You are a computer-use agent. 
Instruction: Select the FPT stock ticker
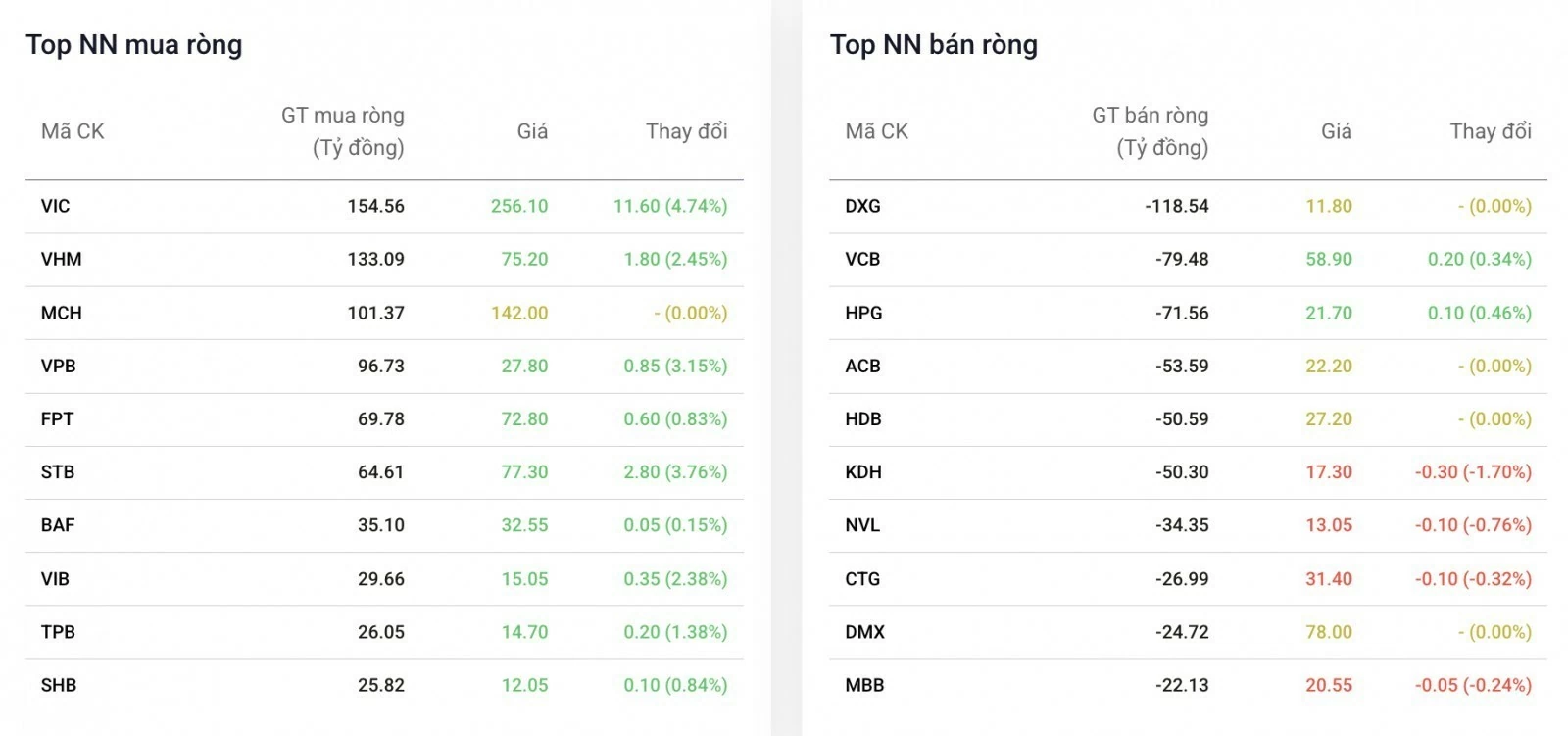click(x=58, y=418)
